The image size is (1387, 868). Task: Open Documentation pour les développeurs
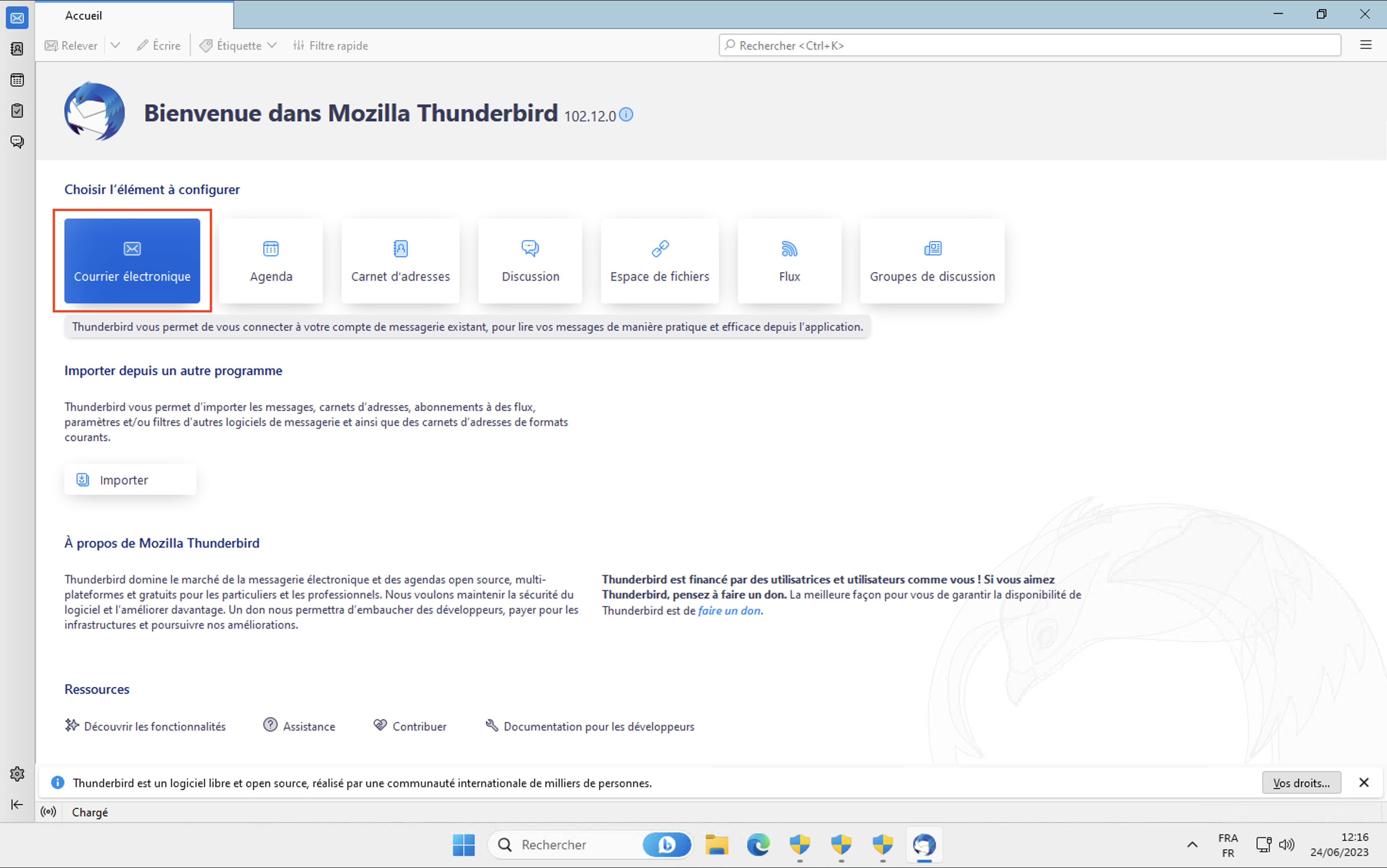pos(590,726)
